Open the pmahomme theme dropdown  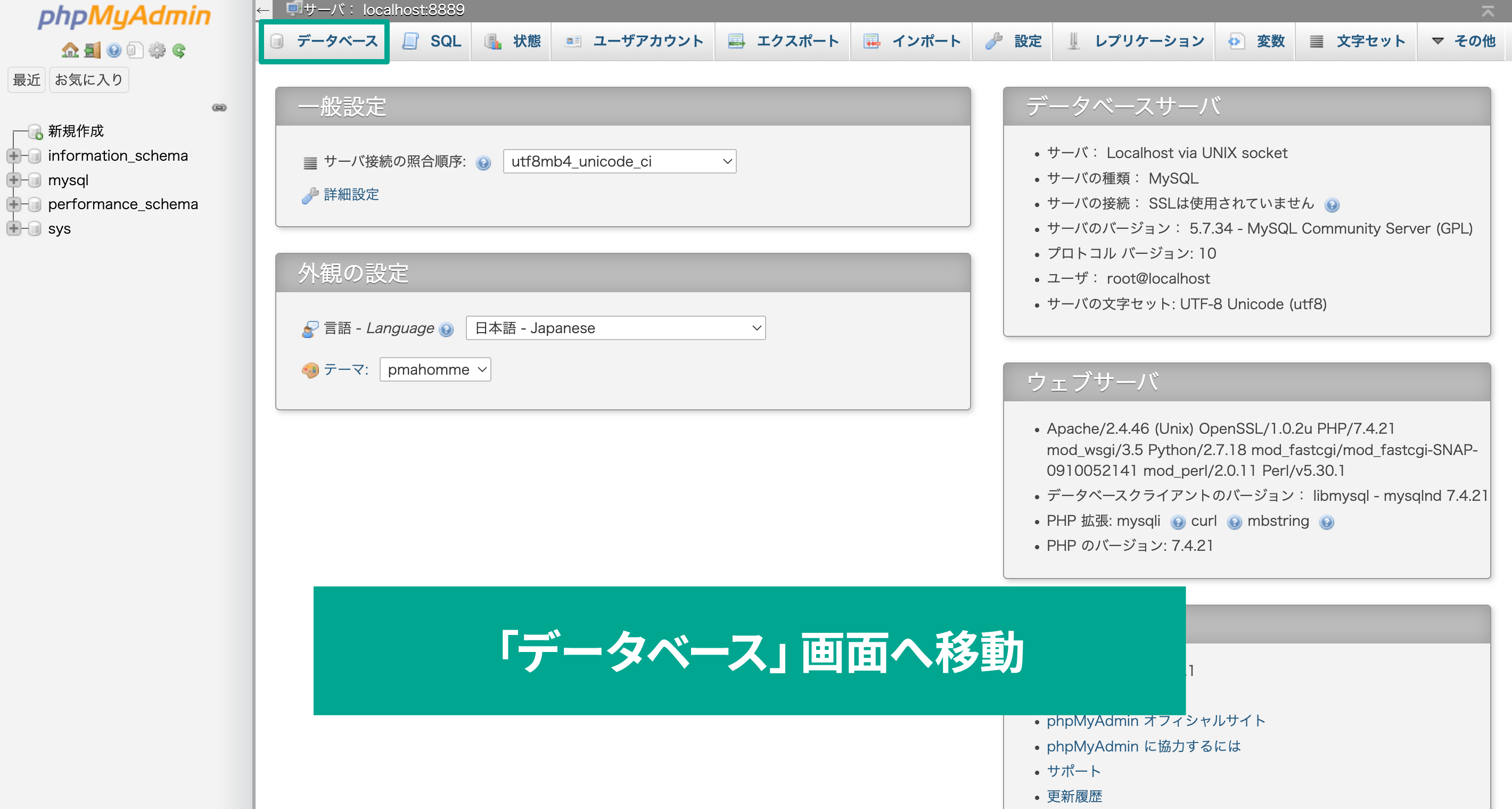[x=435, y=369]
